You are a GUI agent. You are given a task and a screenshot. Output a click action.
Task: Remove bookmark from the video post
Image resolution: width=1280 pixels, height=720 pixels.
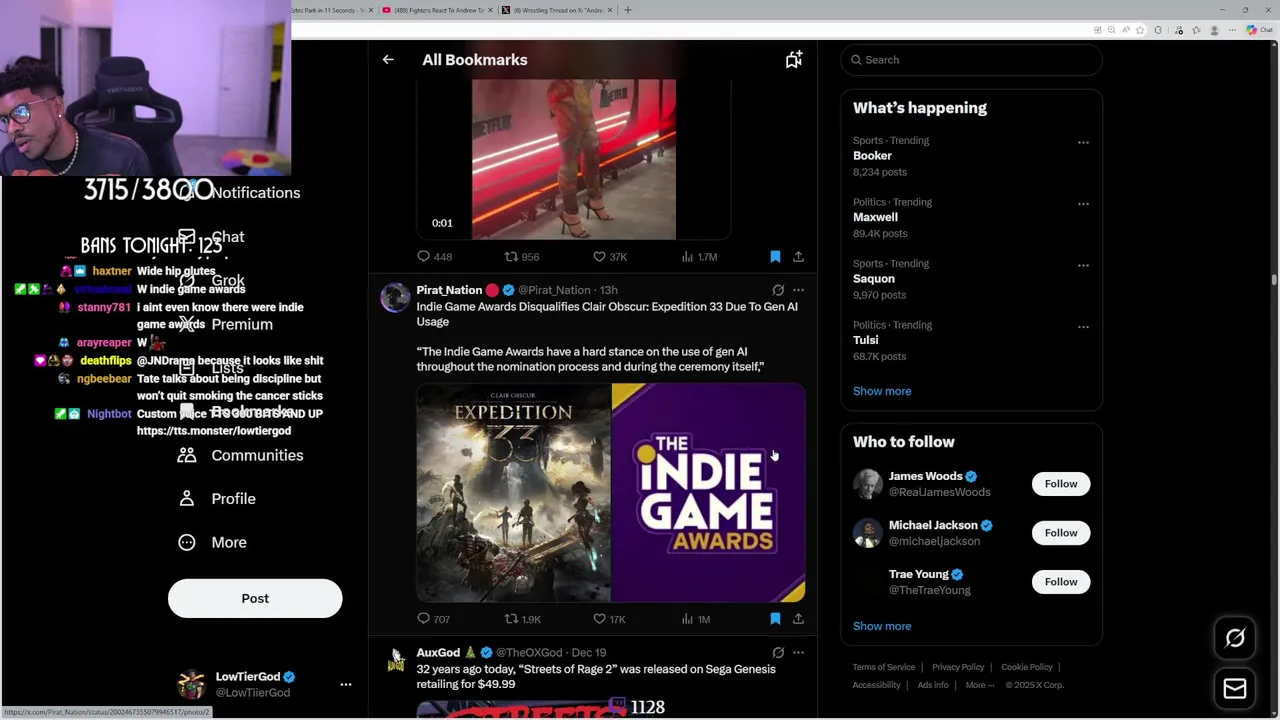coord(775,257)
